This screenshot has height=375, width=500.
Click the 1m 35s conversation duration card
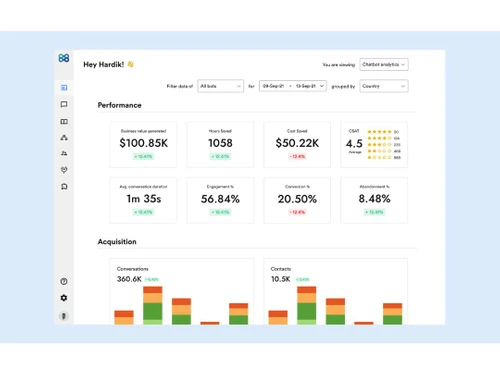point(143,200)
